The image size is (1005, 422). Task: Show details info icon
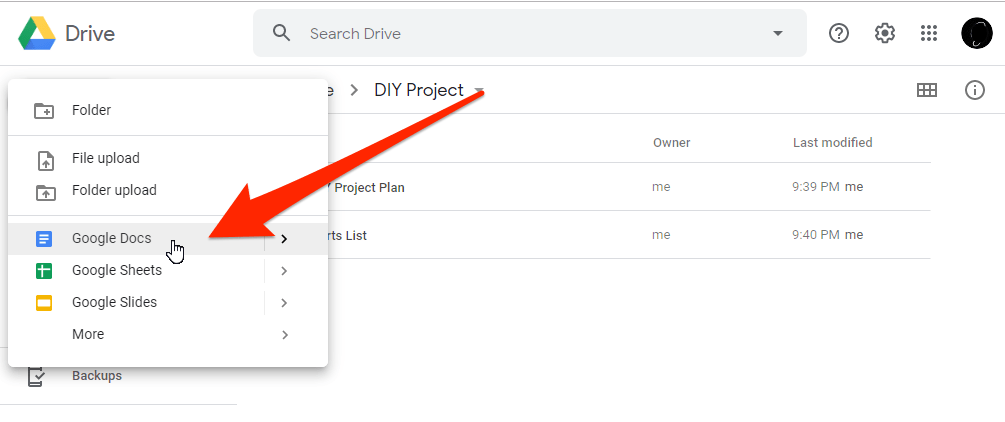tap(974, 90)
